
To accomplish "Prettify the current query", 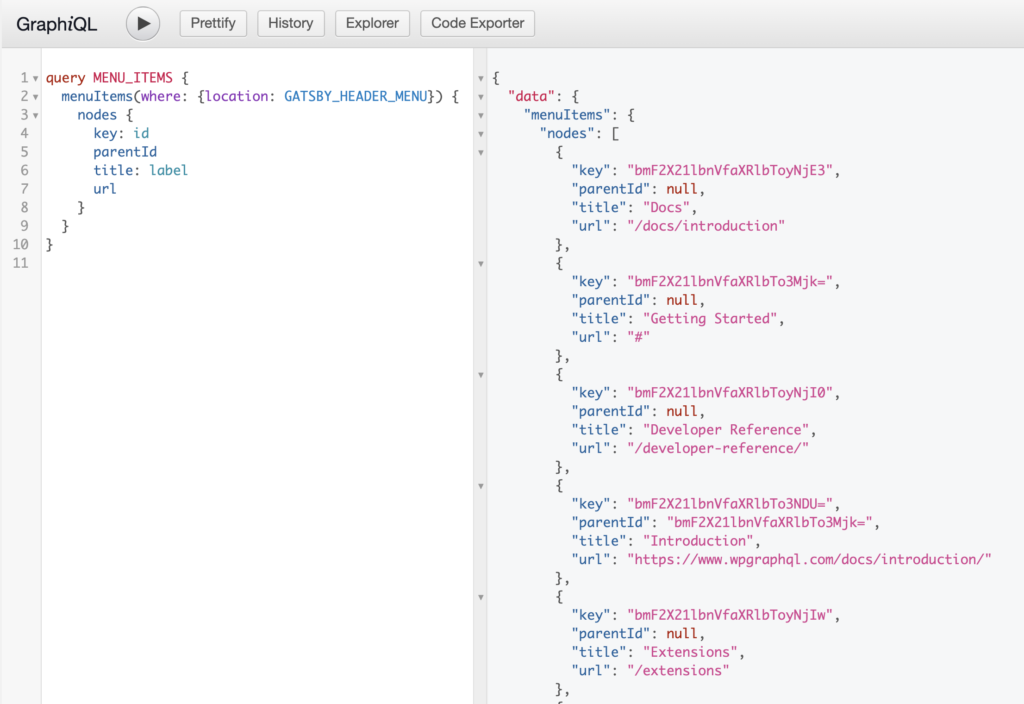I will click(213, 23).
